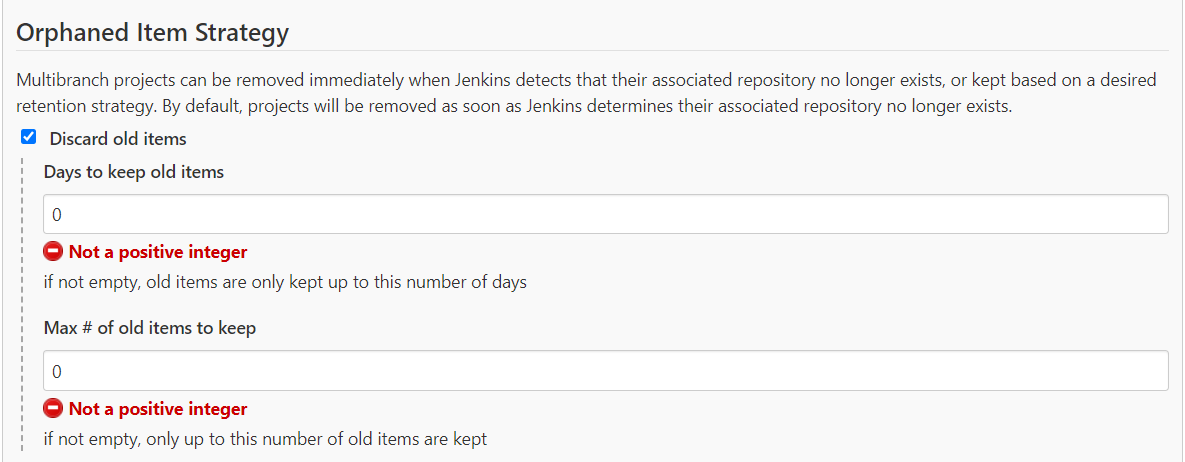This screenshot has height=462, width=1185.
Task: Click the phrase "retention strategy" in the description
Action: pyautogui.click(x=84, y=106)
